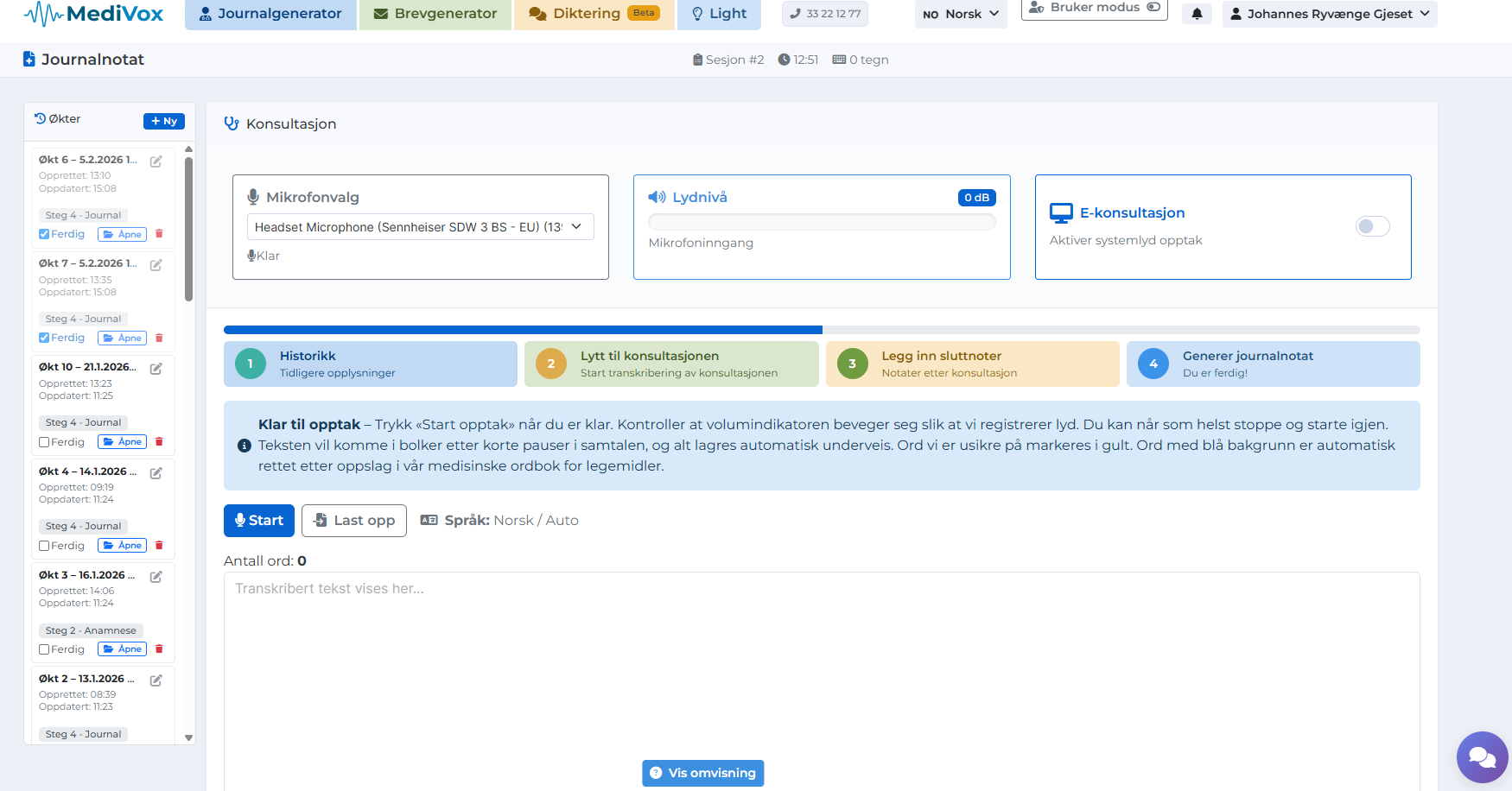This screenshot has height=791, width=1512.
Task: Uncheck Ferdig checkbox for Økt 6
Action: [44, 234]
